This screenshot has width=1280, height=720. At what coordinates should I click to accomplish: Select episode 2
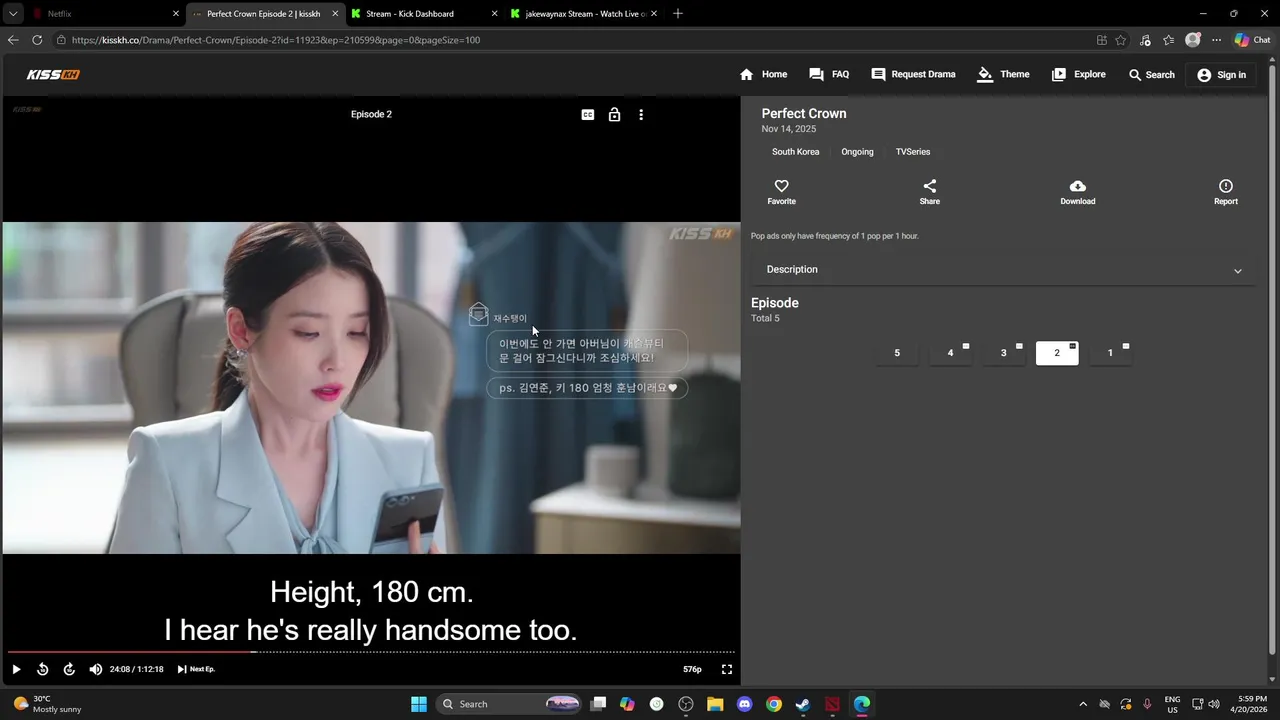click(x=1057, y=353)
